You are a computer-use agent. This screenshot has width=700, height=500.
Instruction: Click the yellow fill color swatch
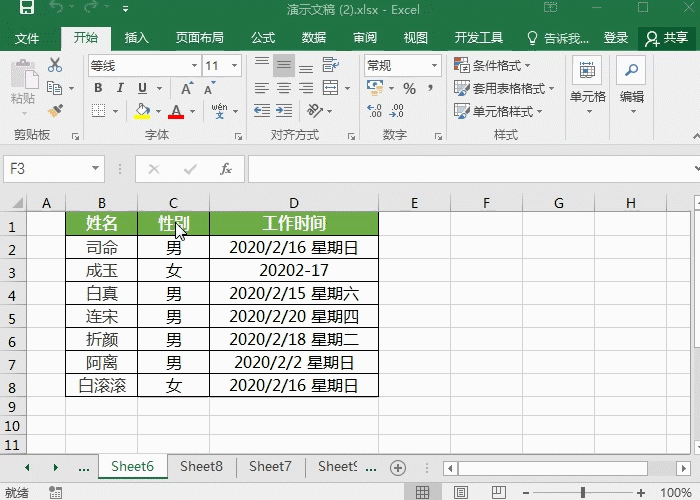click(142, 111)
